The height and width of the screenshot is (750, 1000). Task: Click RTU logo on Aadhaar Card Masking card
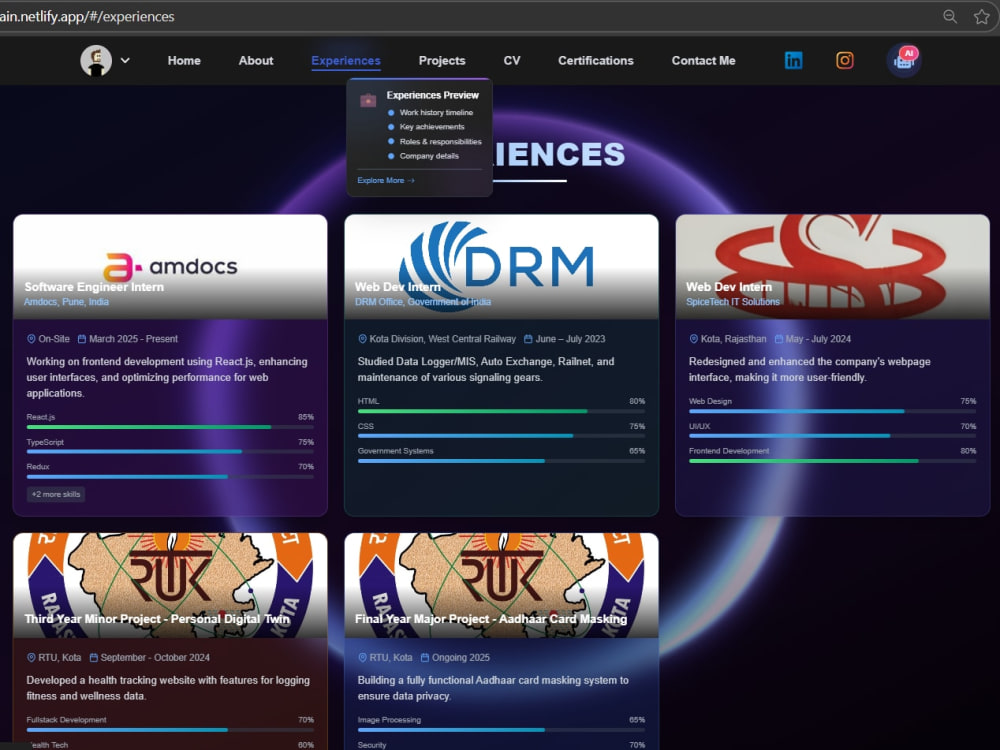501,585
